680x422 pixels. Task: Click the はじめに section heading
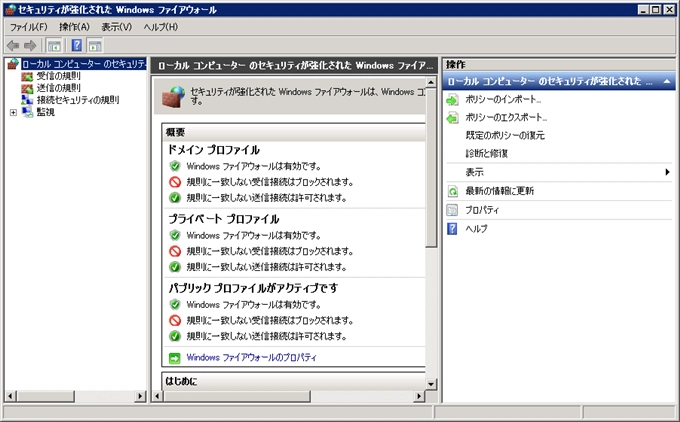[181, 382]
